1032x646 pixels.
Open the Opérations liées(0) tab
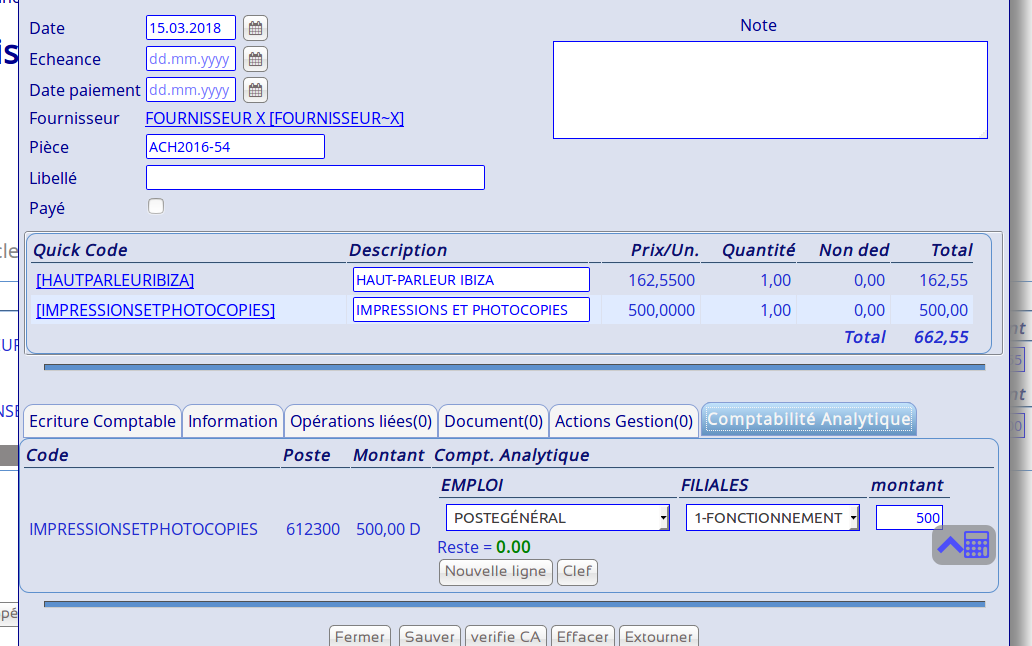[361, 421]
